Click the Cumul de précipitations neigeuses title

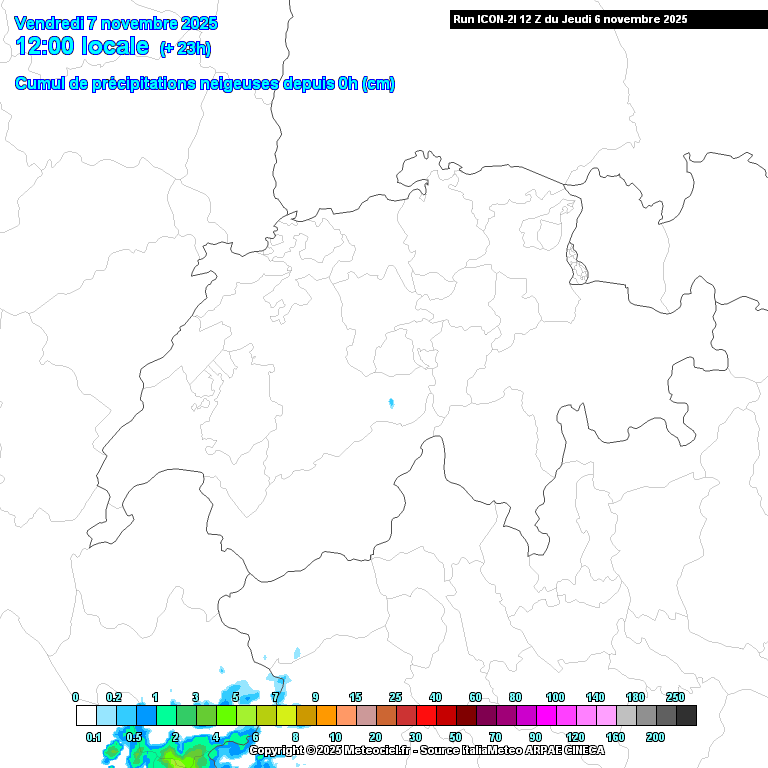click(x=205, y=84)
